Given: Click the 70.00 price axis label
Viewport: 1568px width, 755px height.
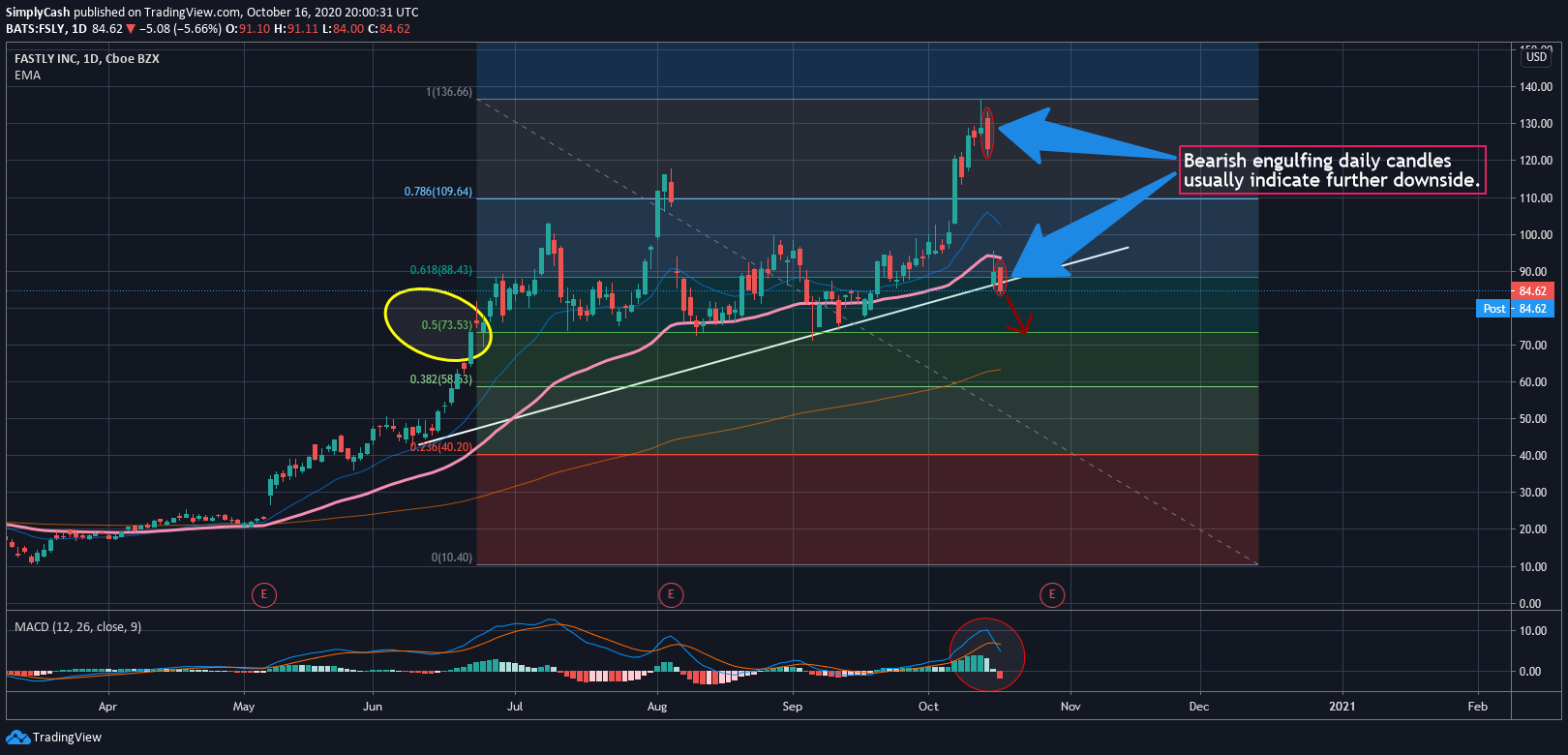Looking at the screenshot, I should tap(1533, 346).
